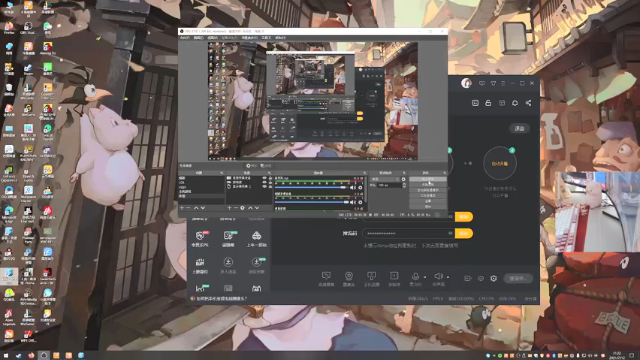This screenshot has height=360, width=640.
Task: Click Studio Mode button in OBS Controls dock
Action: pos(428,196)
